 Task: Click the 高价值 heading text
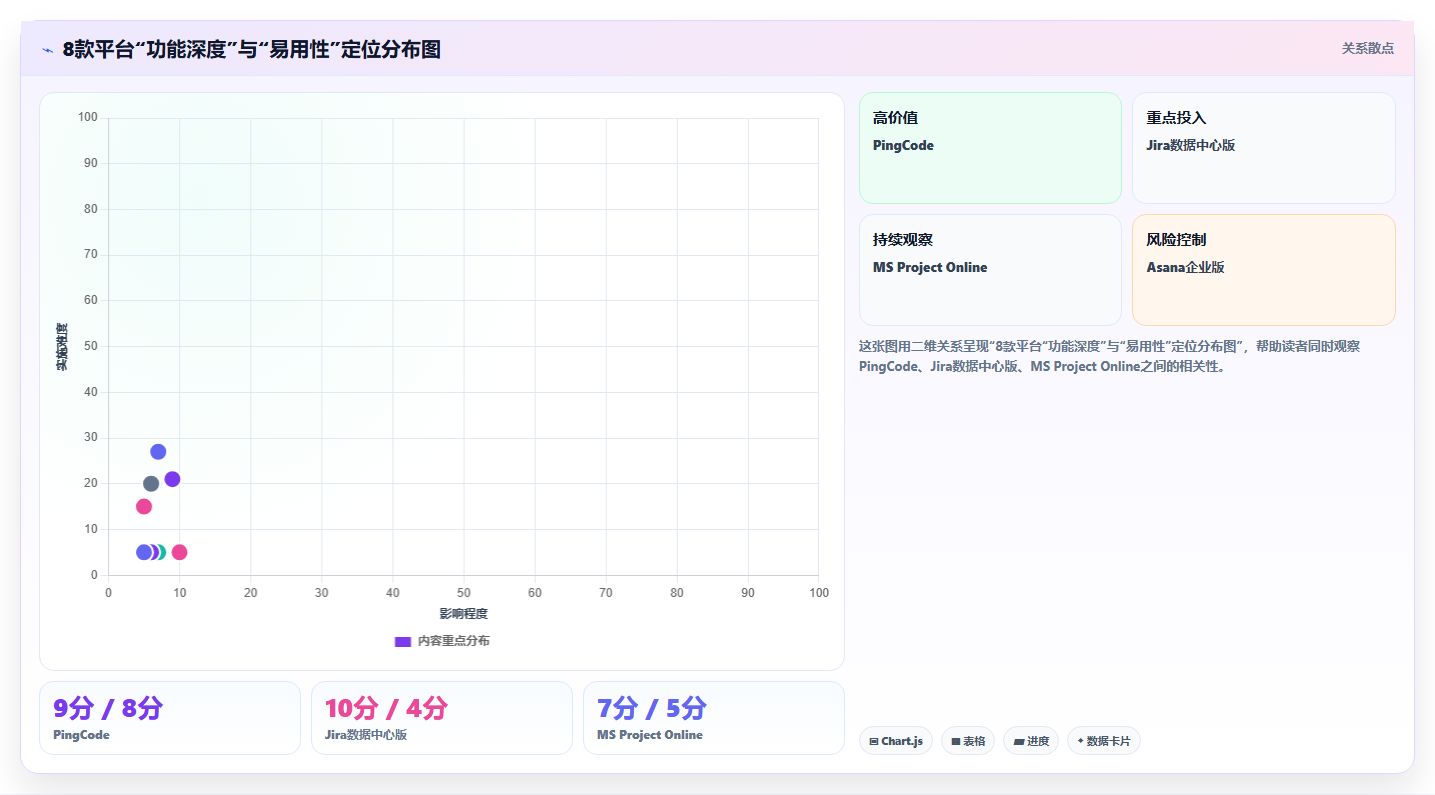pos(895,118)
